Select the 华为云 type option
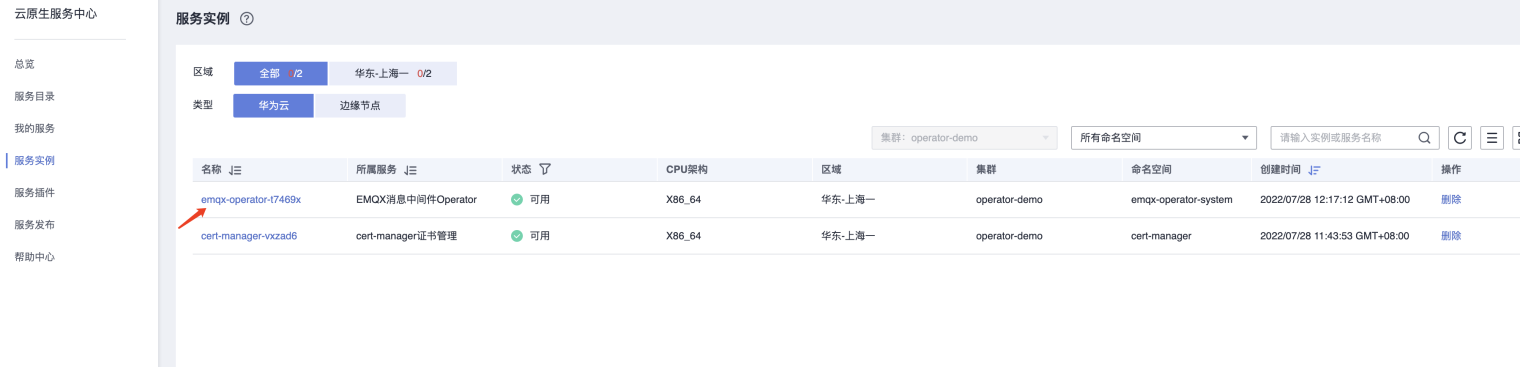This screenshot has width=1520, height=367. pos(273,105)
